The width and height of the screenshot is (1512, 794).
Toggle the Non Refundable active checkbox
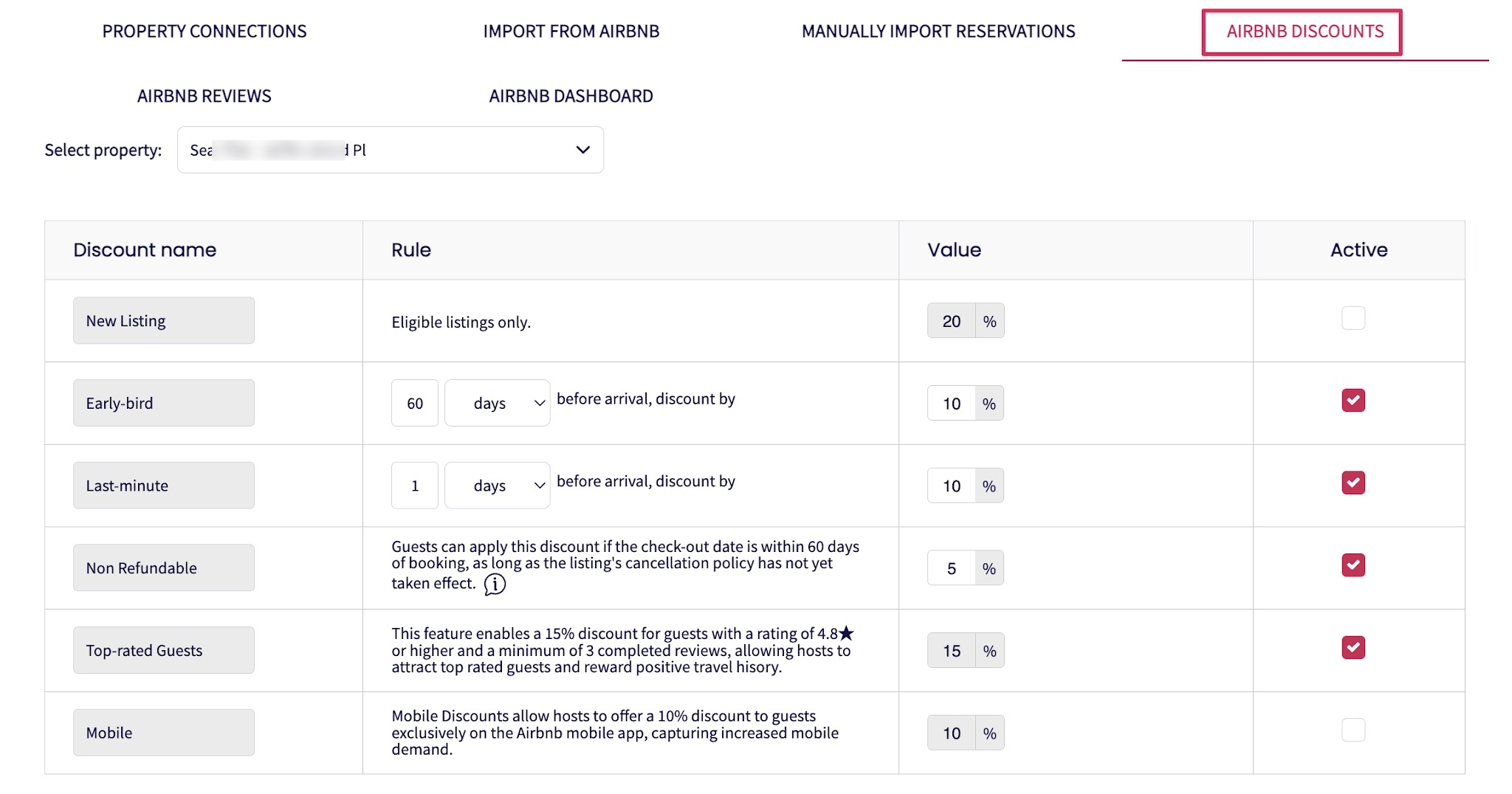coord(1353,565)
